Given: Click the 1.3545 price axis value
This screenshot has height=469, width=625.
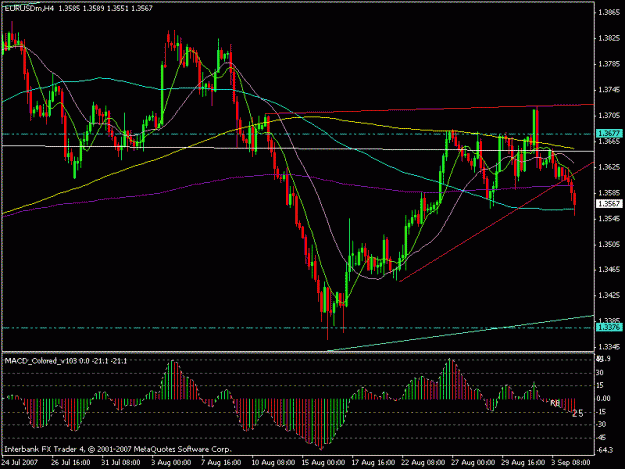Looking at the screenshot, I should pyautogui.click(x=609, y=218).
